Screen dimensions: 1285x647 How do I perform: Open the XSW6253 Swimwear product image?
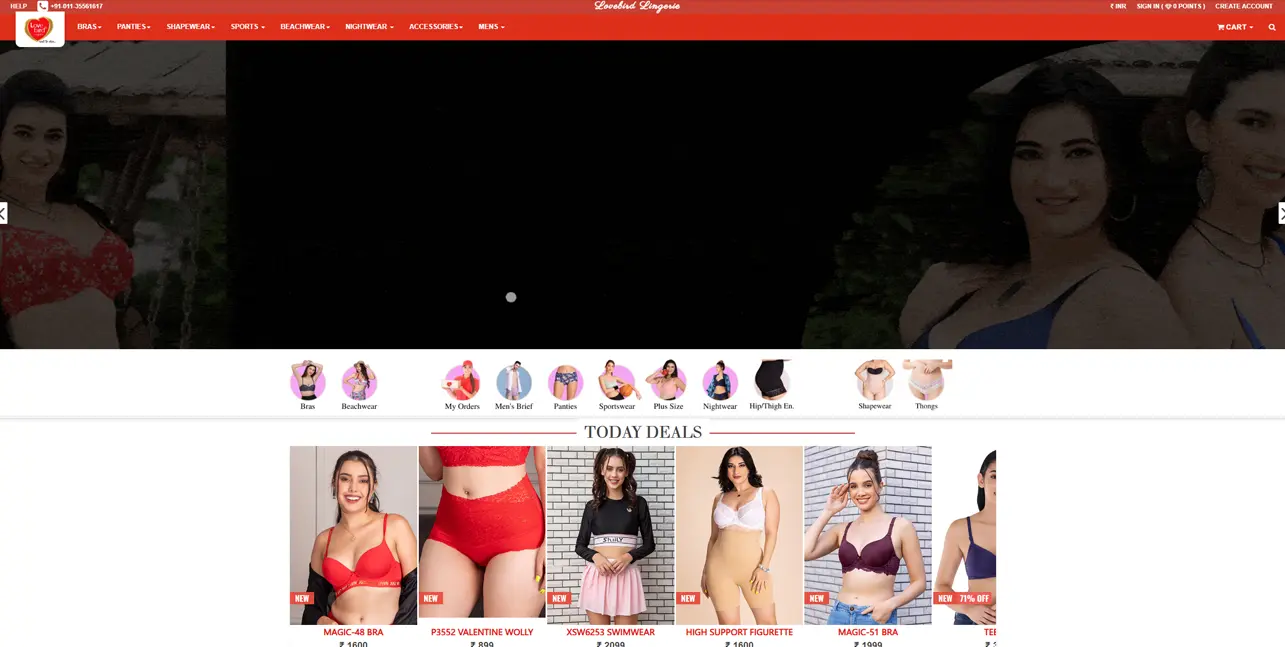click(x=610, y=535)
